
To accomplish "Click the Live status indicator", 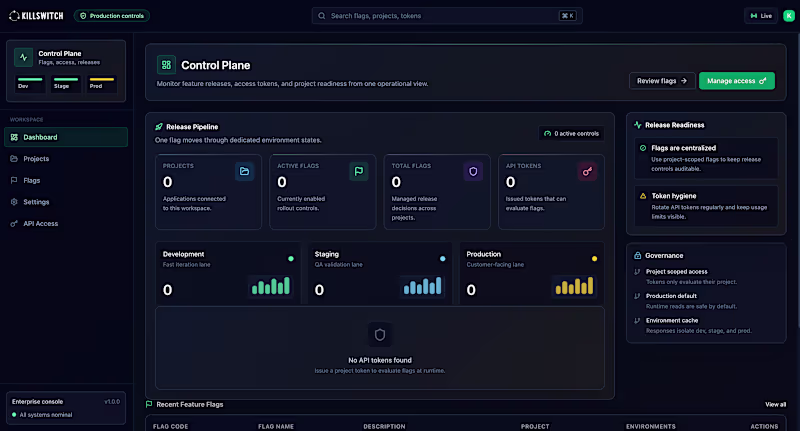I will coord(761,16).
